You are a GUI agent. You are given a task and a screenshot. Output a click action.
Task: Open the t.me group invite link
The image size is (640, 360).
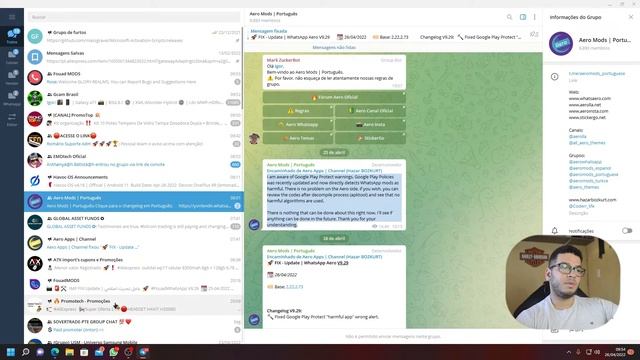pos(597,73)
